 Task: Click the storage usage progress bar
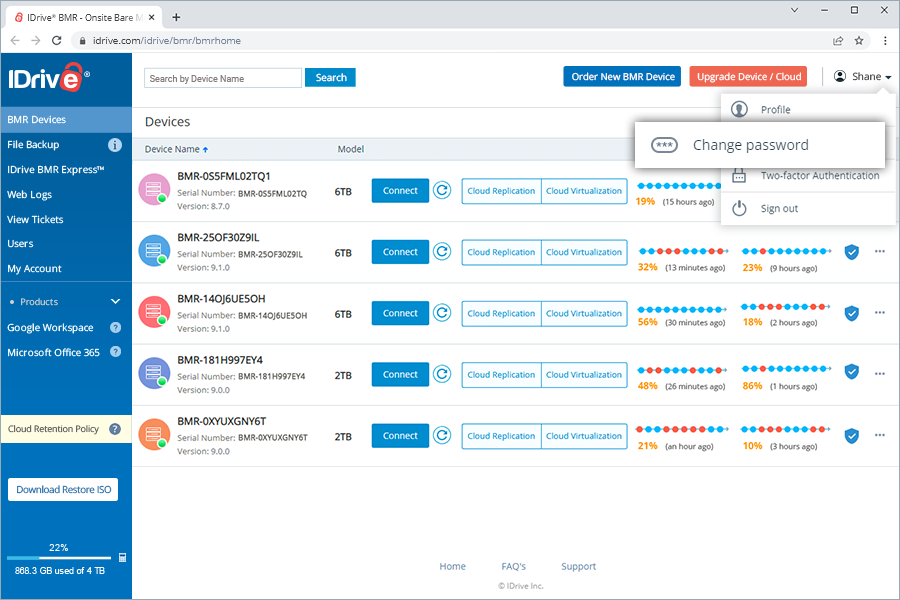59,558
